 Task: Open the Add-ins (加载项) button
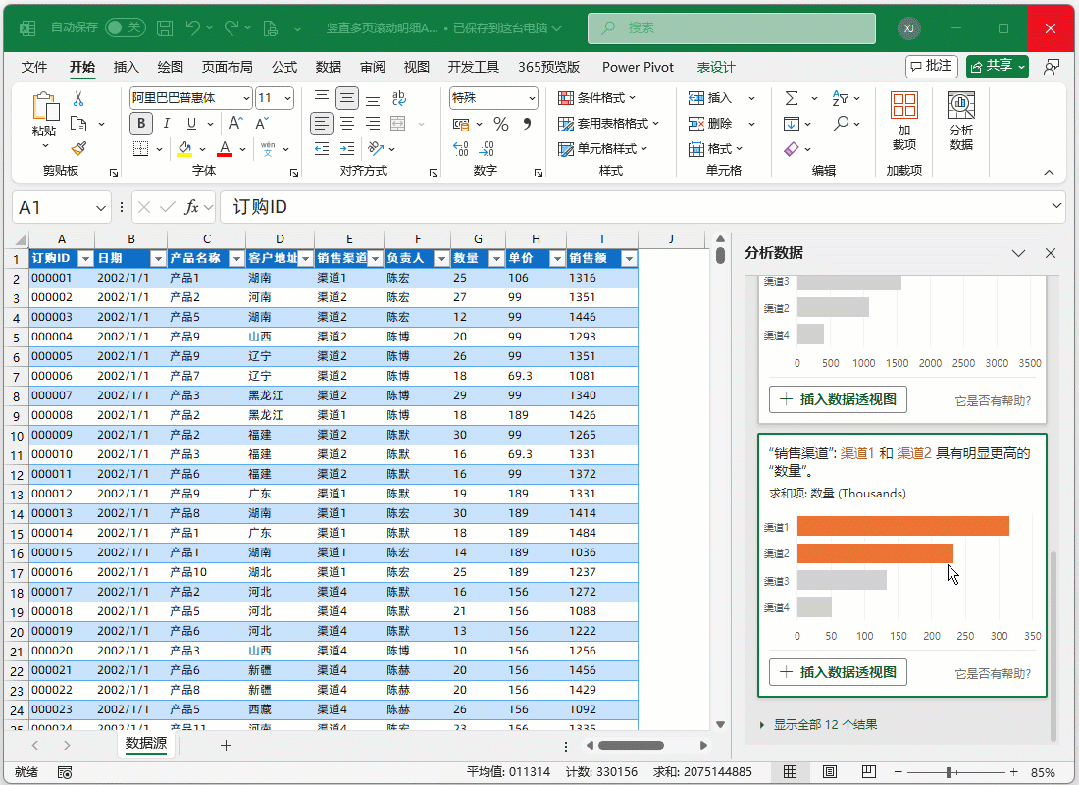[x=904, y=121]
